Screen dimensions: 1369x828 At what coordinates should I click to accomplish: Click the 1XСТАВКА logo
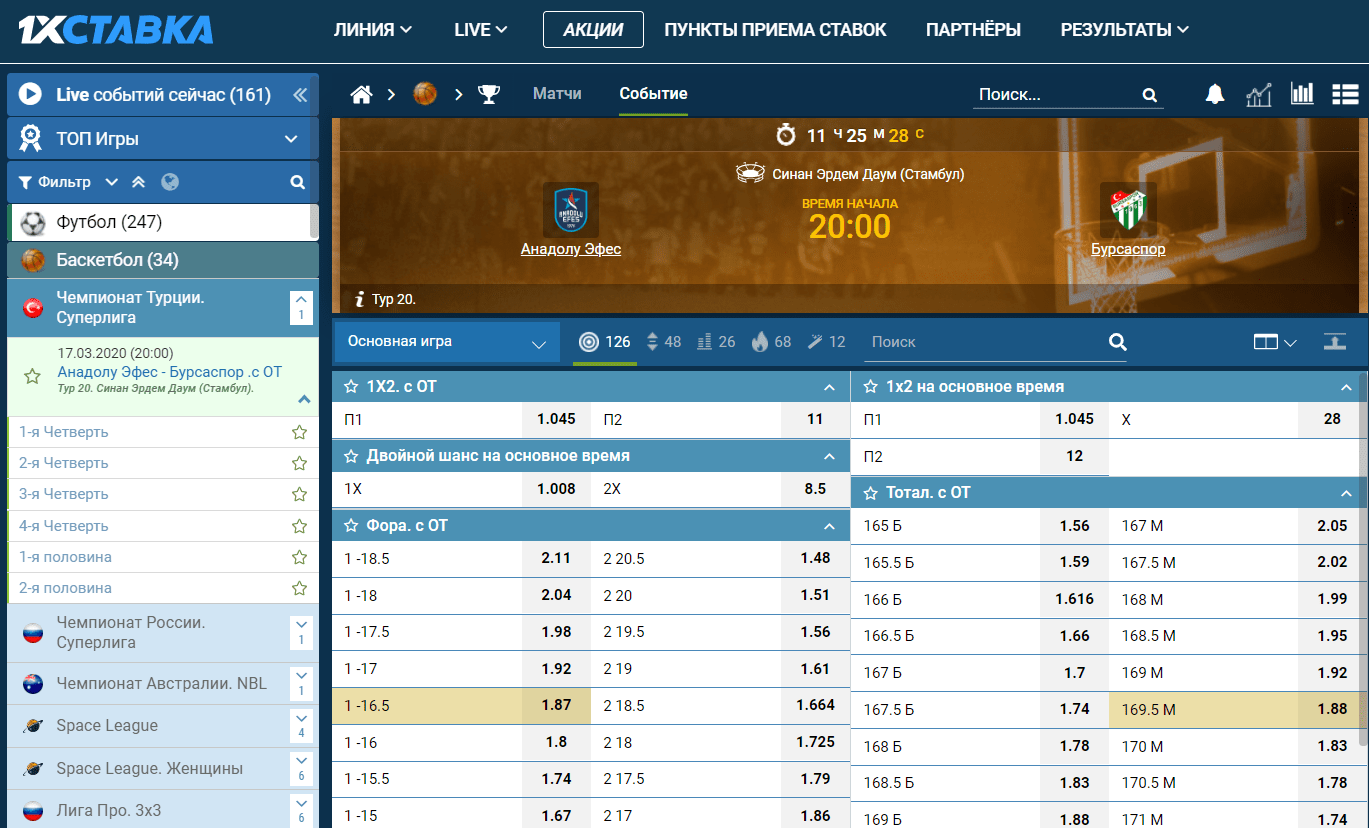(x=116, y=30)
